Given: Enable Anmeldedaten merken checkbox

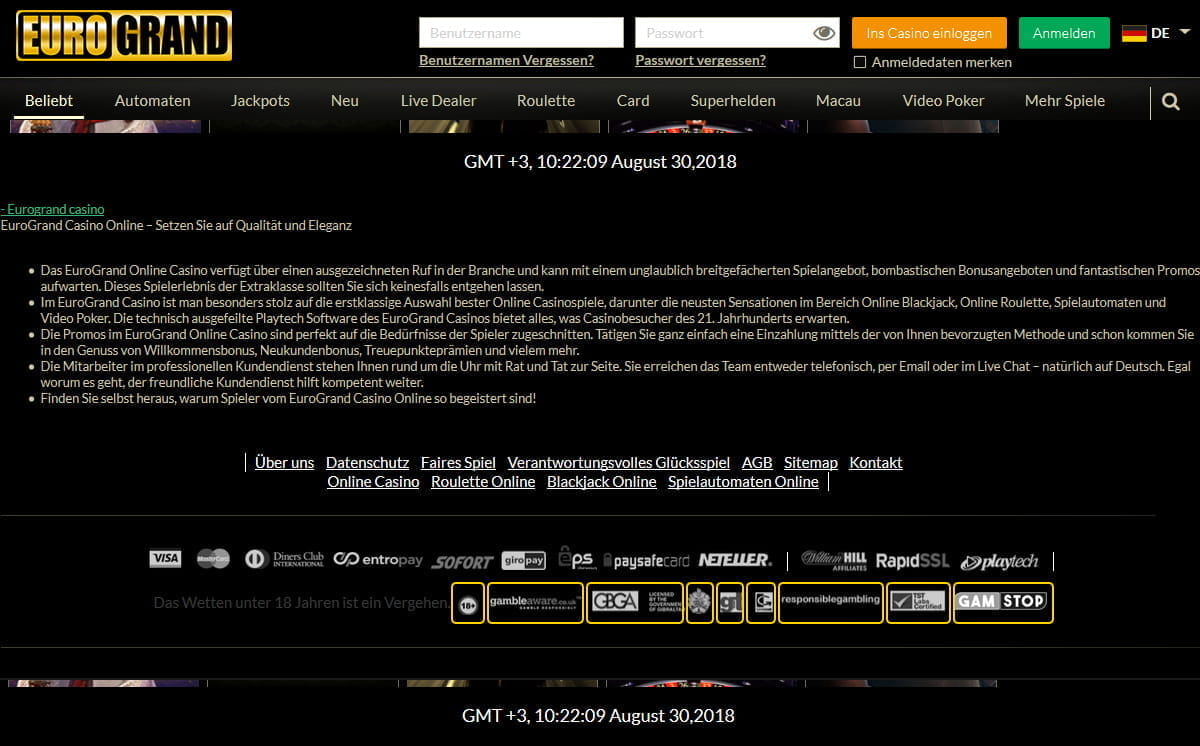Looking at the screenshot, I should (860, 62).
